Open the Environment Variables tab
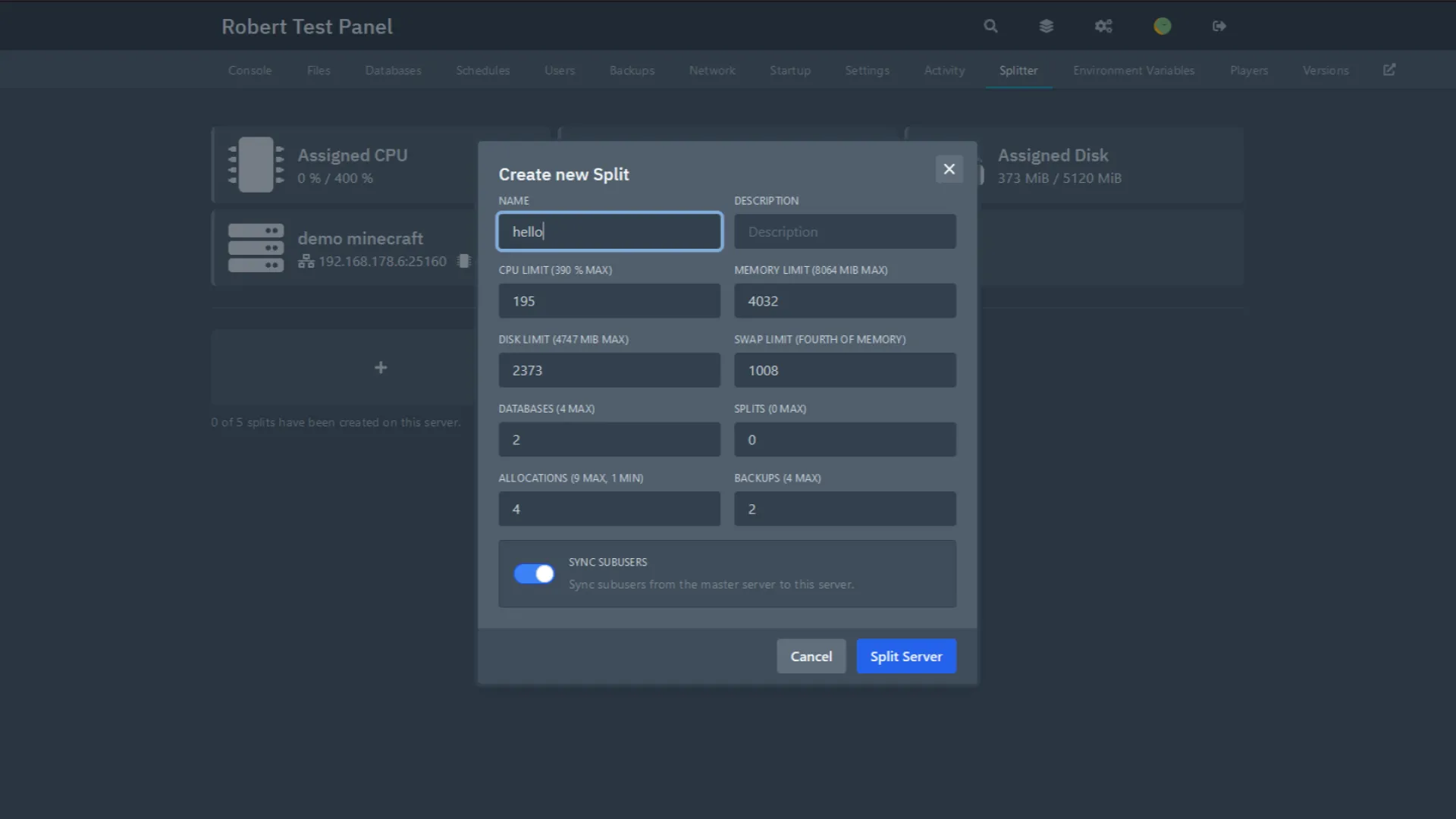 (1134, 71)
